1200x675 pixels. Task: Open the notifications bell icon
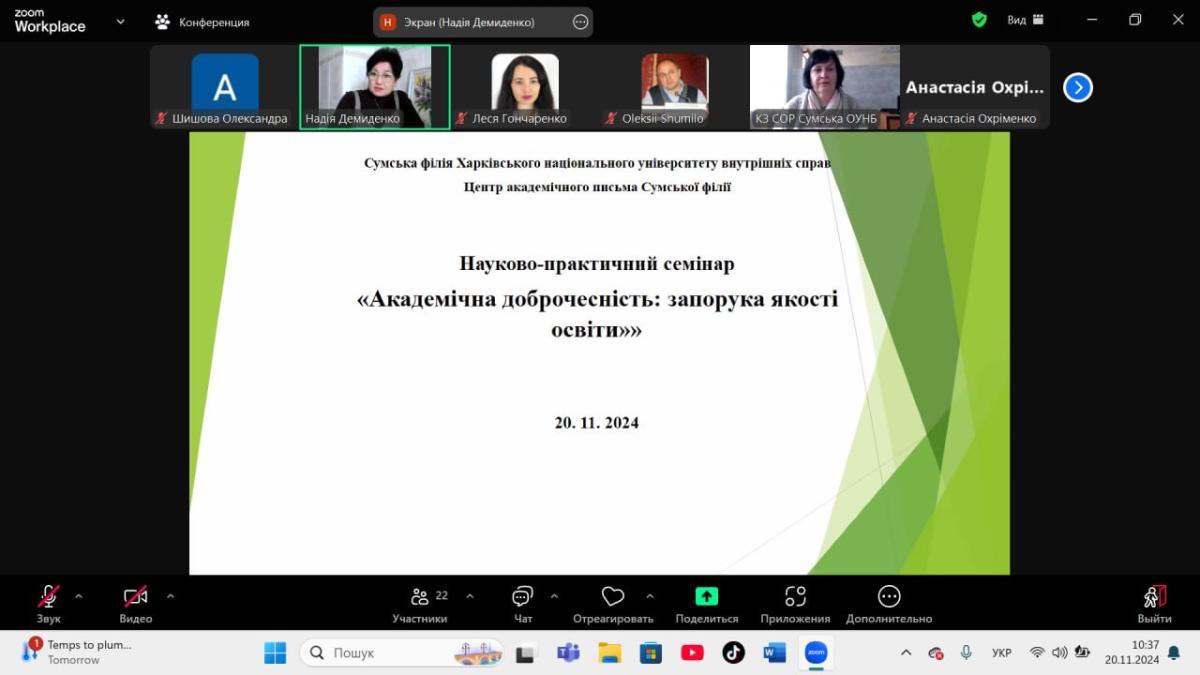click(1174, 653)
